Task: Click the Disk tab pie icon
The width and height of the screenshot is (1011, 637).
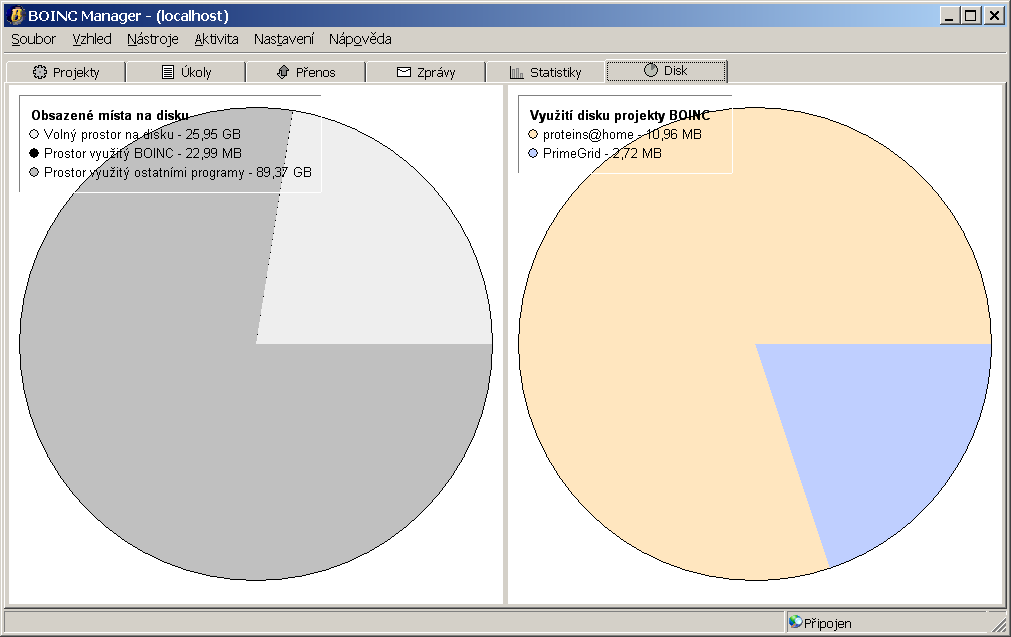Action: click(651, 70)
